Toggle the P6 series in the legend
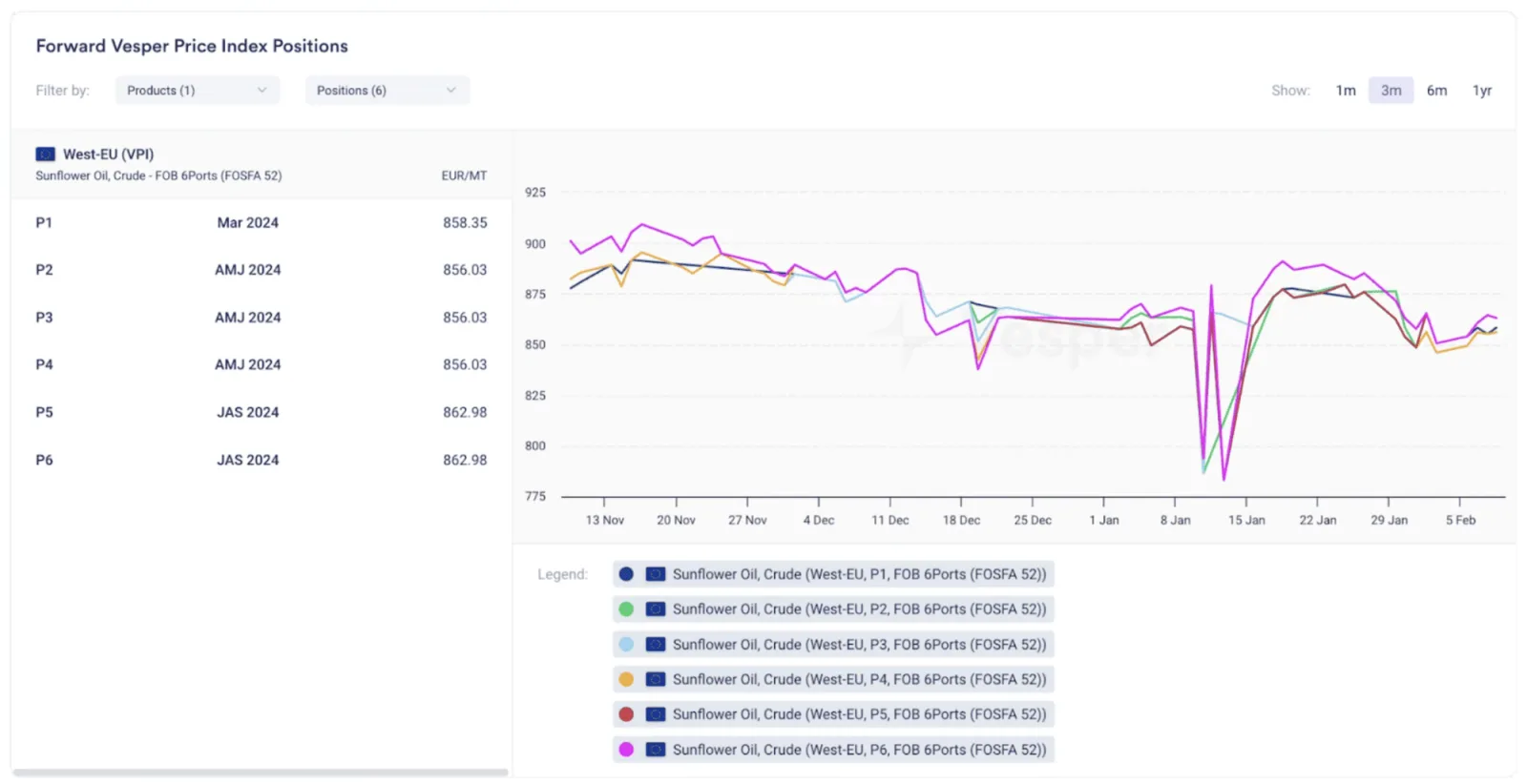This screenshot has height=784, width=1527. 833,750
